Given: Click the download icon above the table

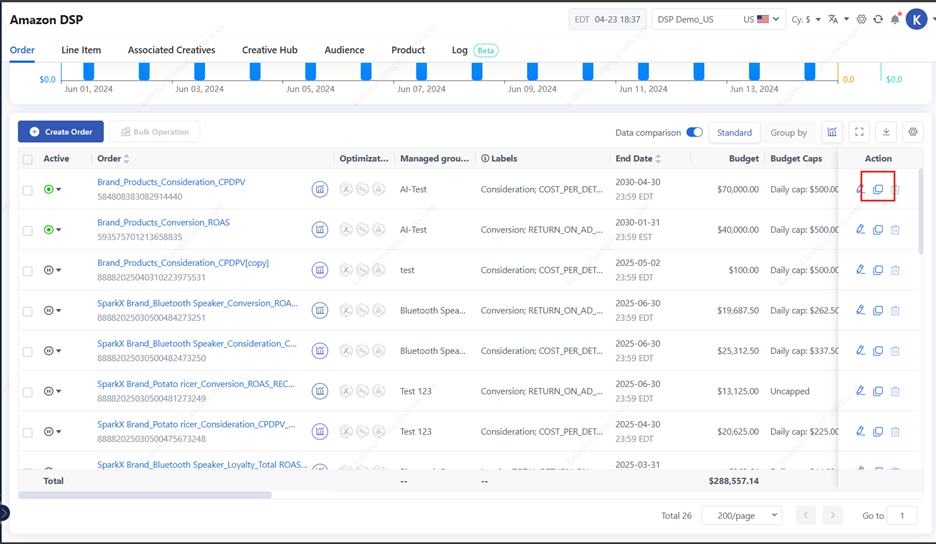Looking at the screenshot, I should pos(885,132).
